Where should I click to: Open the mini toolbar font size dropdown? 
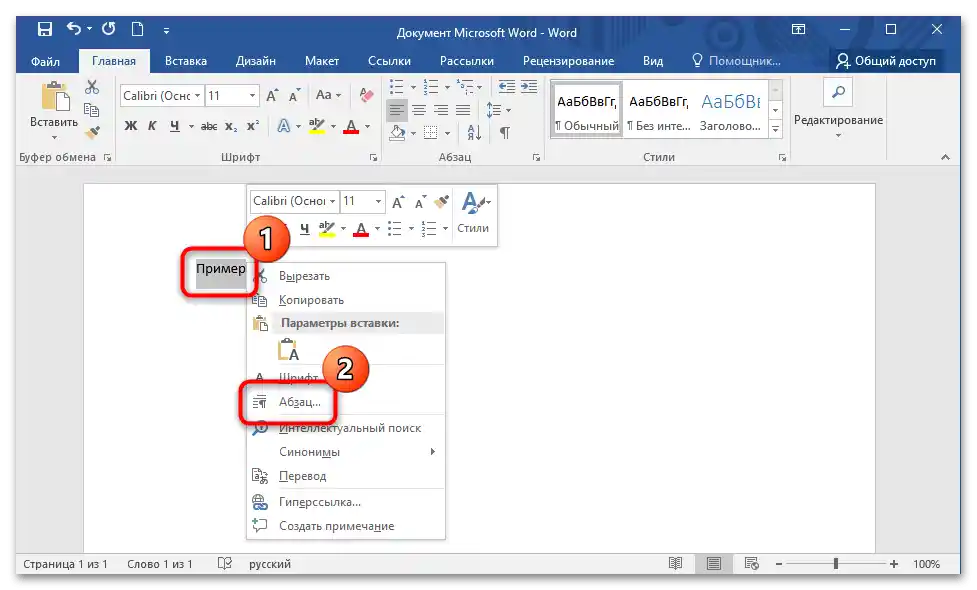tap(378, 201)
